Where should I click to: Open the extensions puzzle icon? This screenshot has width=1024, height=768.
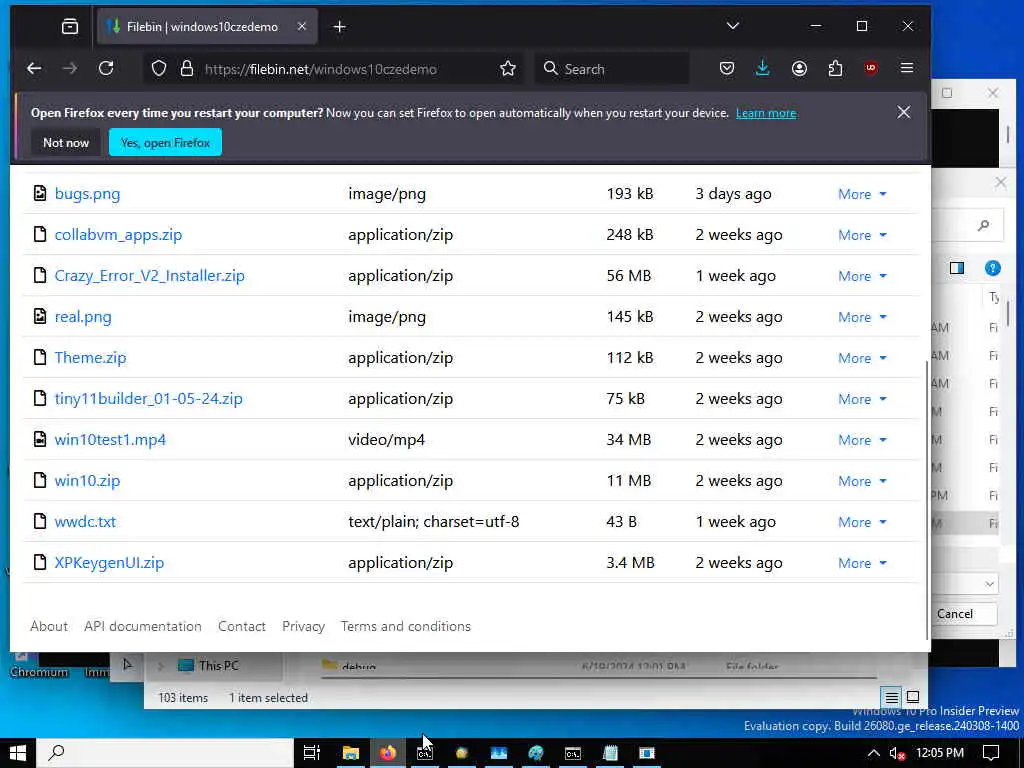pyautogui.click(x=835, y=69)
